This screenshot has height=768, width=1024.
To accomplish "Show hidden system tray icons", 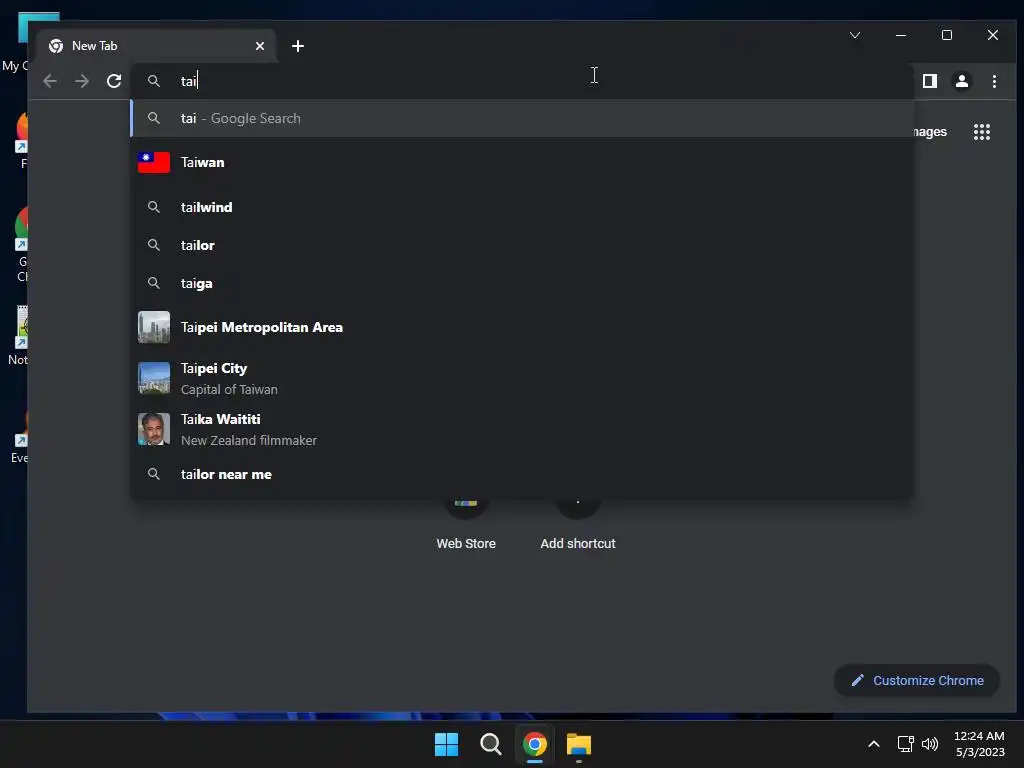I will click(x=874, y=744).
